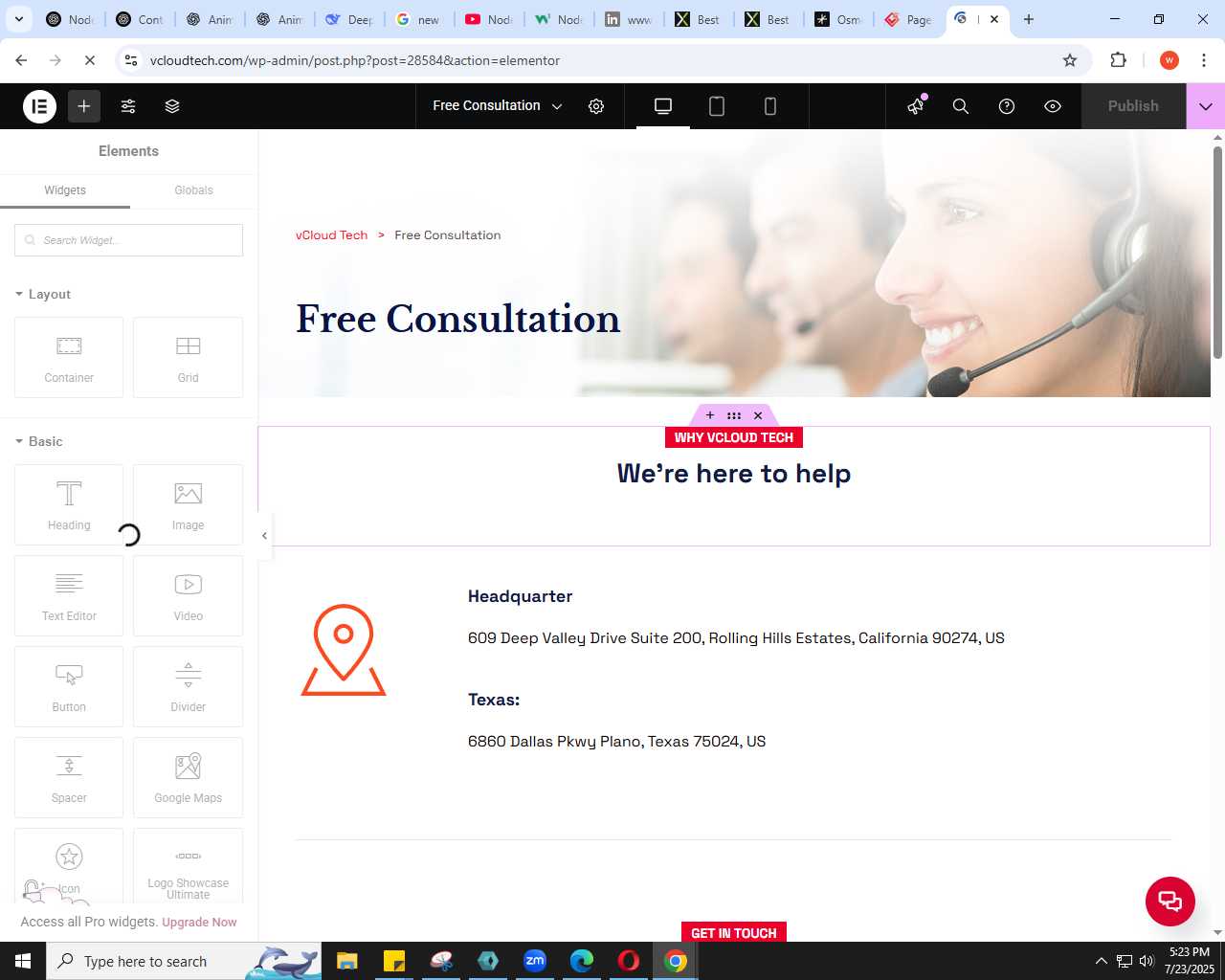
Task: Click the browser address bar
Action: coord(603,60)
